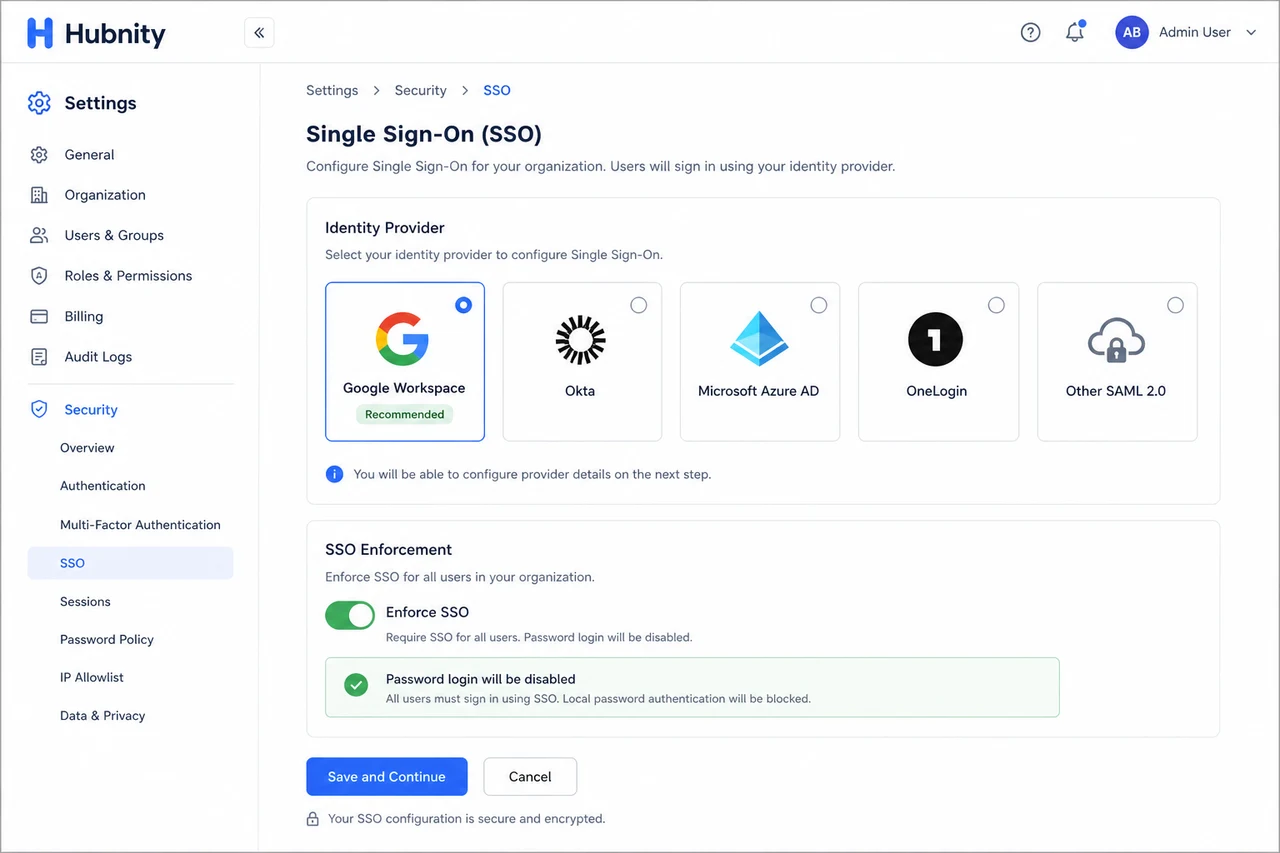
Task: Click the blue info icon below the providers
Action: point(335,474)
